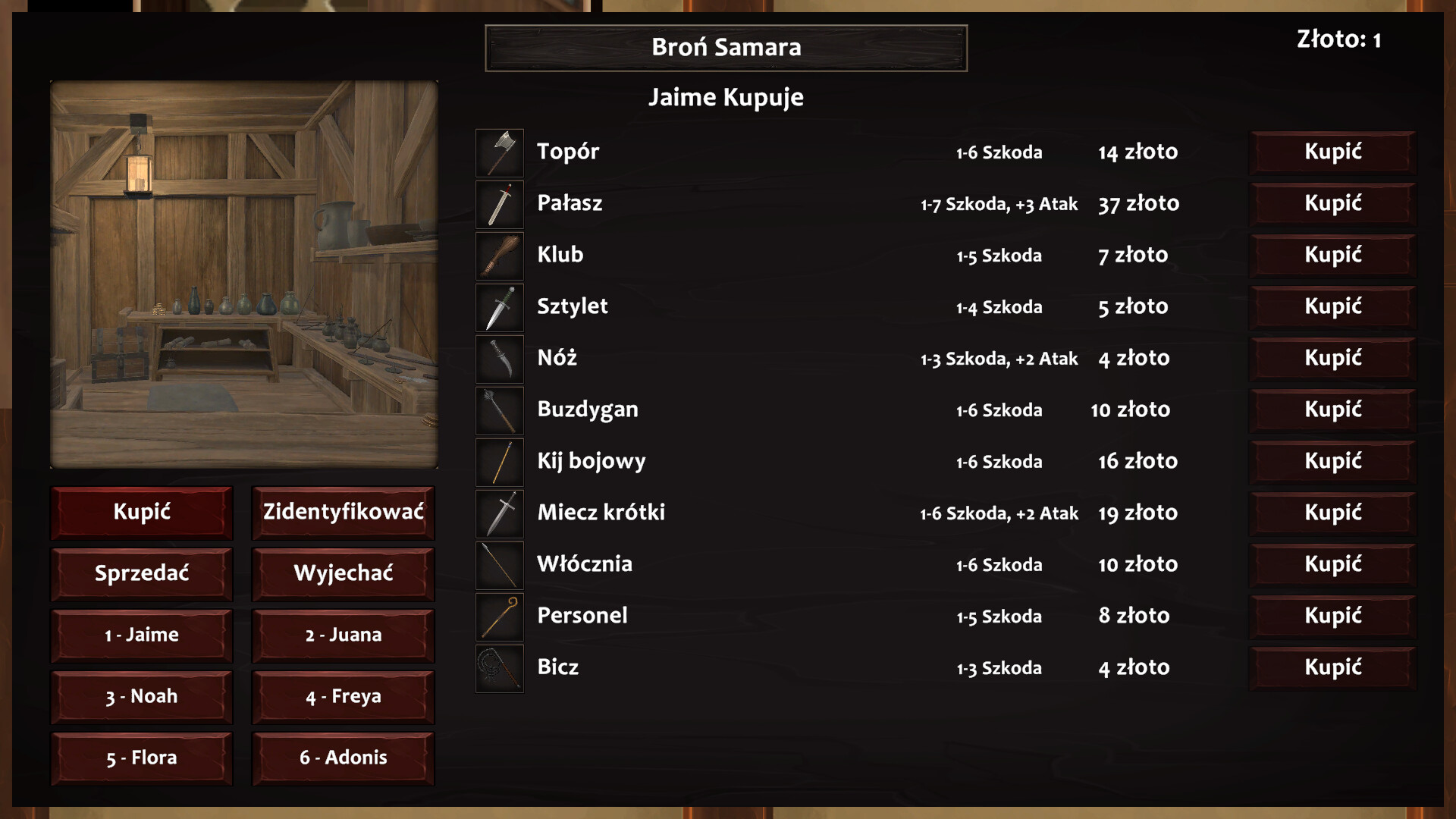Select the Personel crook staff icon

tap(500, 617)
